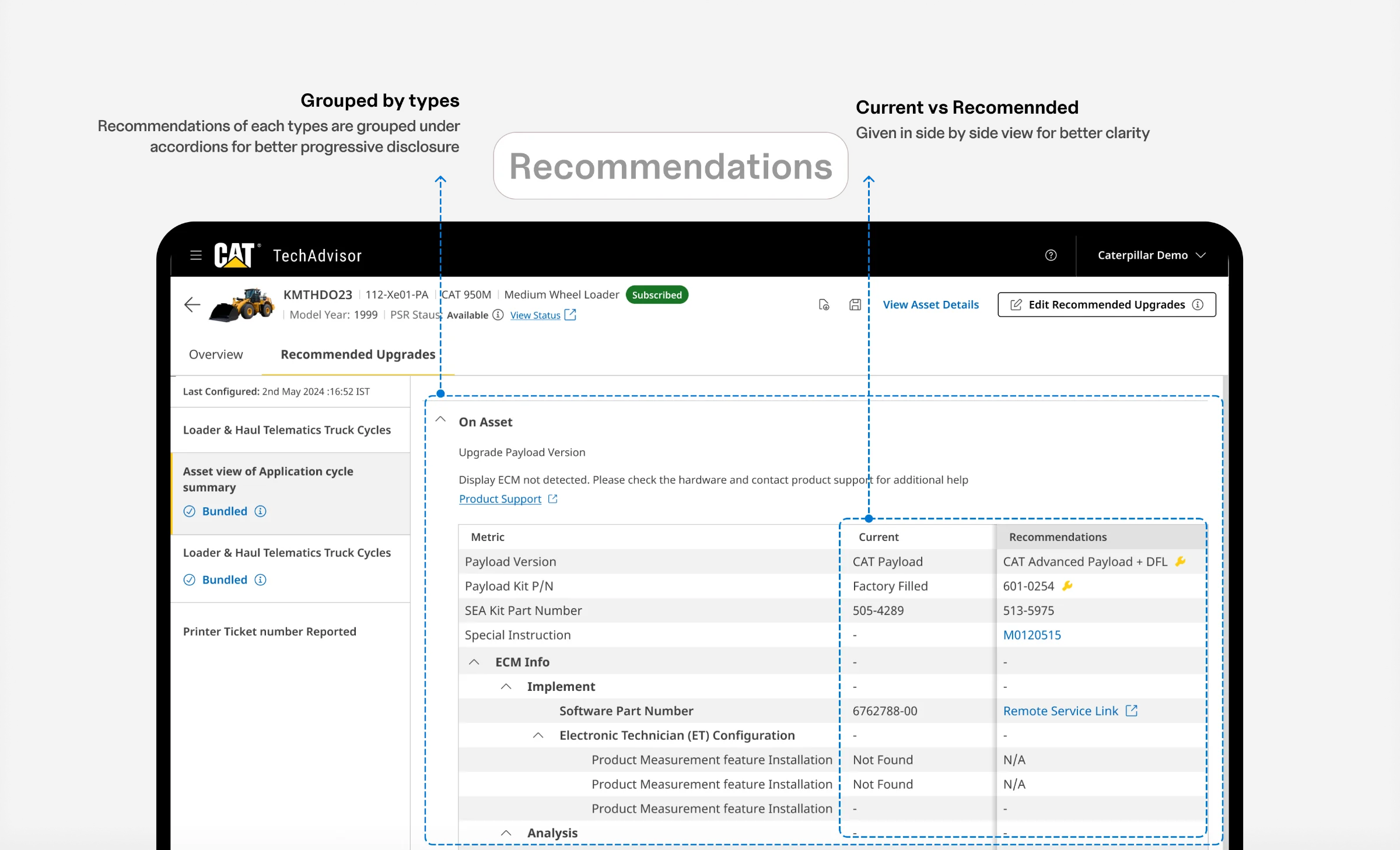Open the Product Support link
Viewport: 1400px width, 850px height.
click(500, 499)
